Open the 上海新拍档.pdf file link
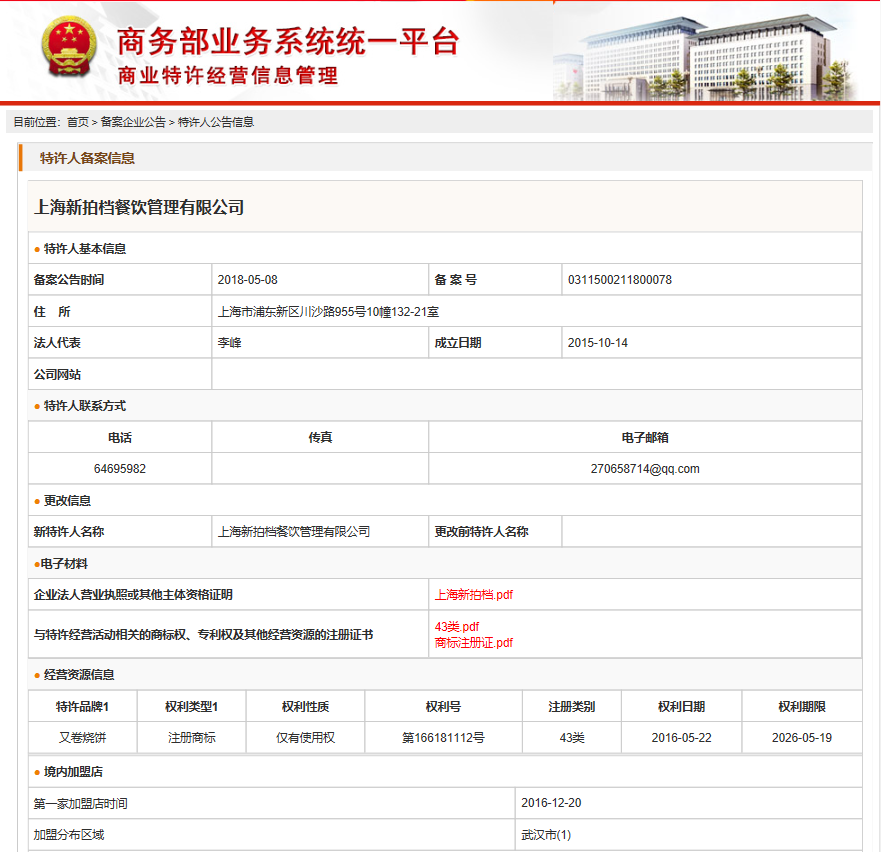This screenshot has height=852, width=881. click(x=473, y=595)
